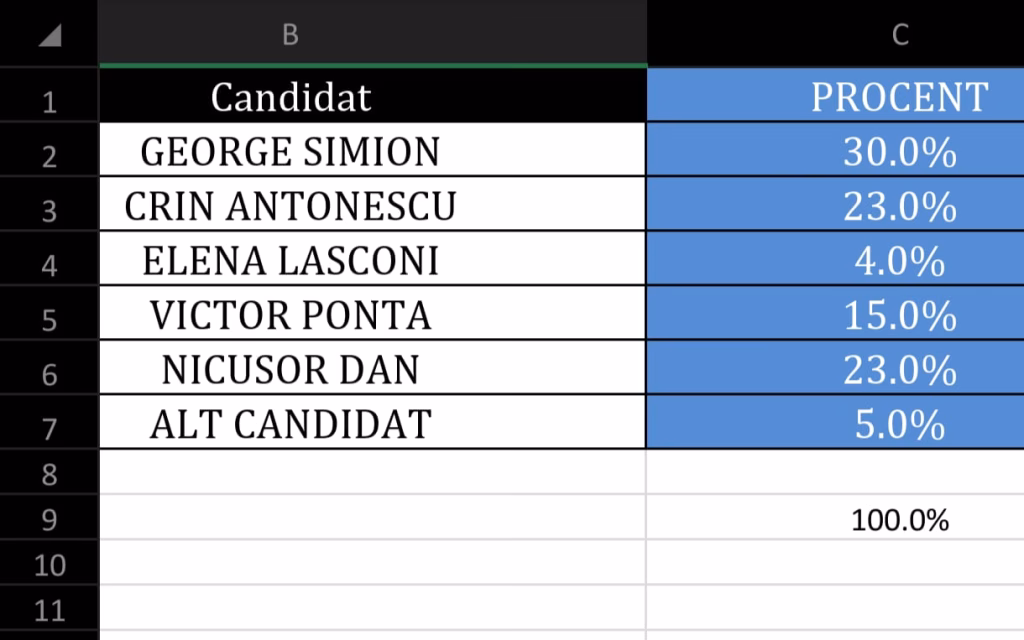Select row 9 header

click(49, 520)
